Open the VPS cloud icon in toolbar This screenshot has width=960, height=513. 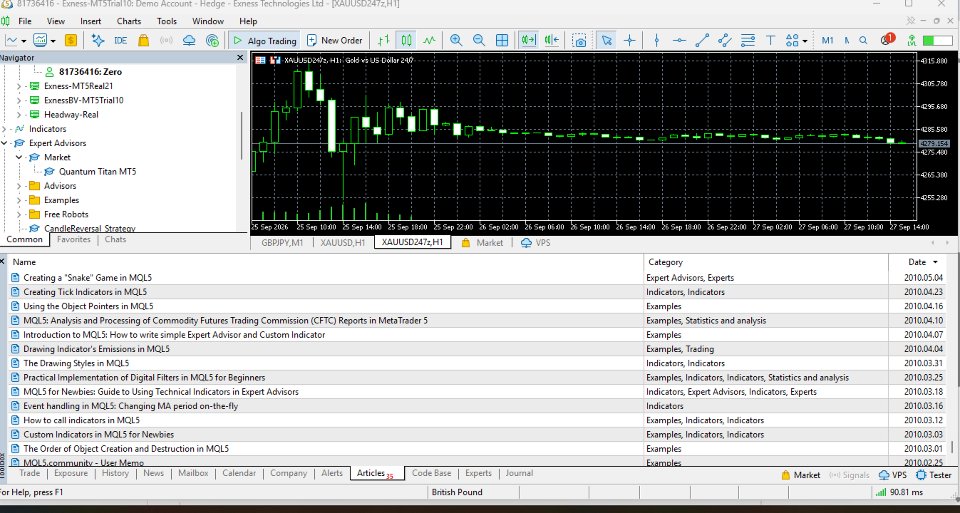coord(189,40)
